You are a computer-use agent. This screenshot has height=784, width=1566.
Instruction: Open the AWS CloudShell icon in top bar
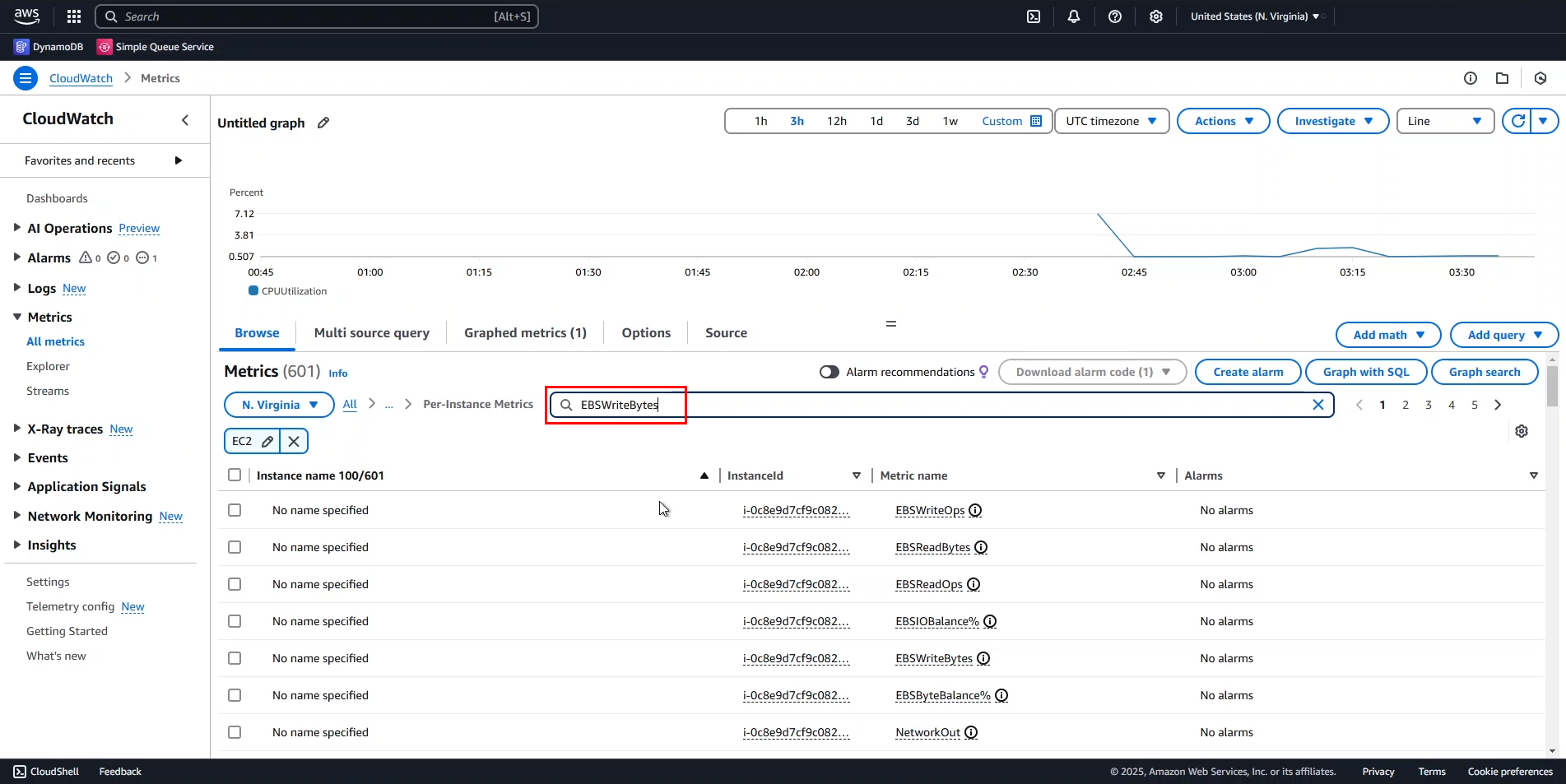(x=1034, y=16)
